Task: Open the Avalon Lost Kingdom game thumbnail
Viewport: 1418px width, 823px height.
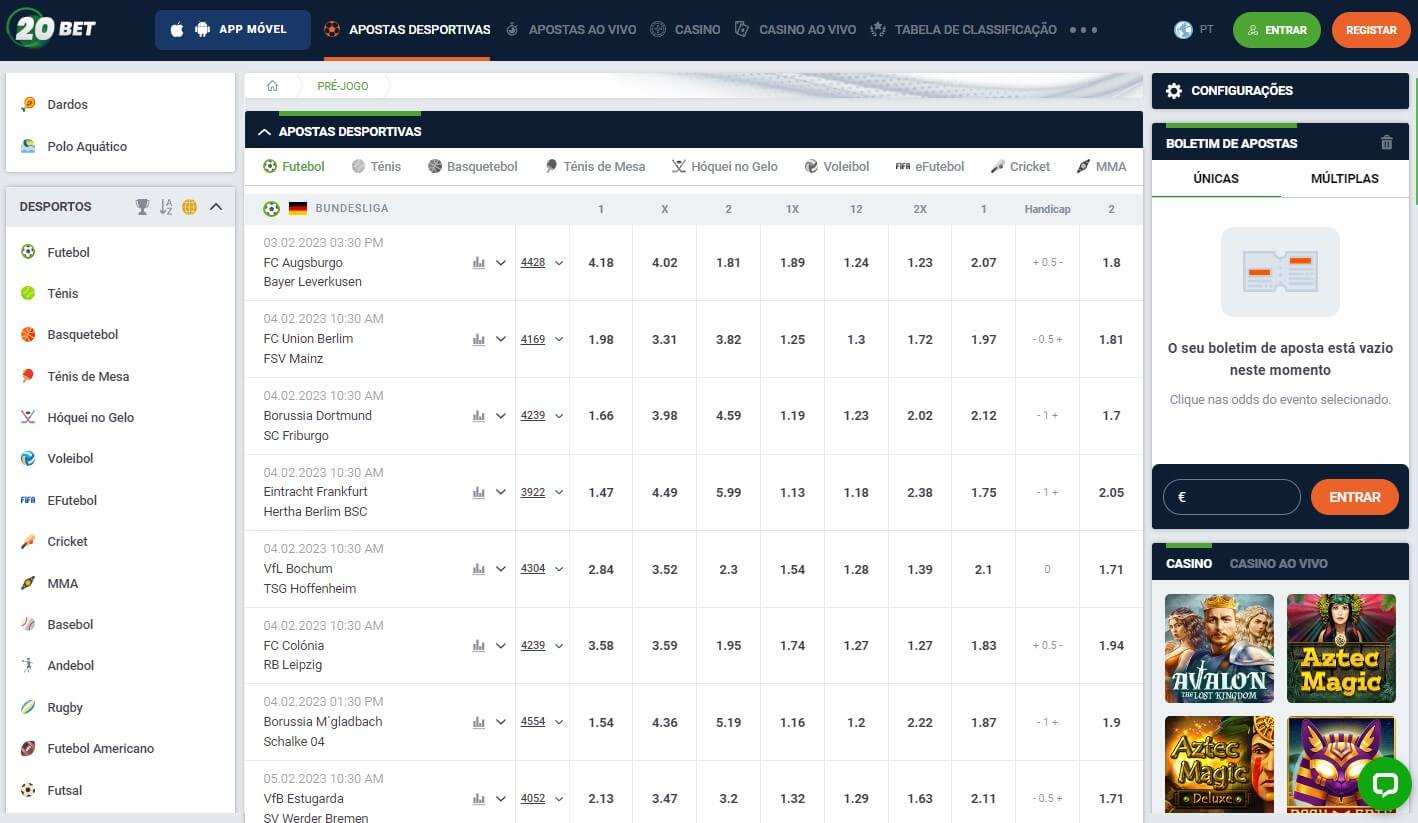Action: 1220,648
